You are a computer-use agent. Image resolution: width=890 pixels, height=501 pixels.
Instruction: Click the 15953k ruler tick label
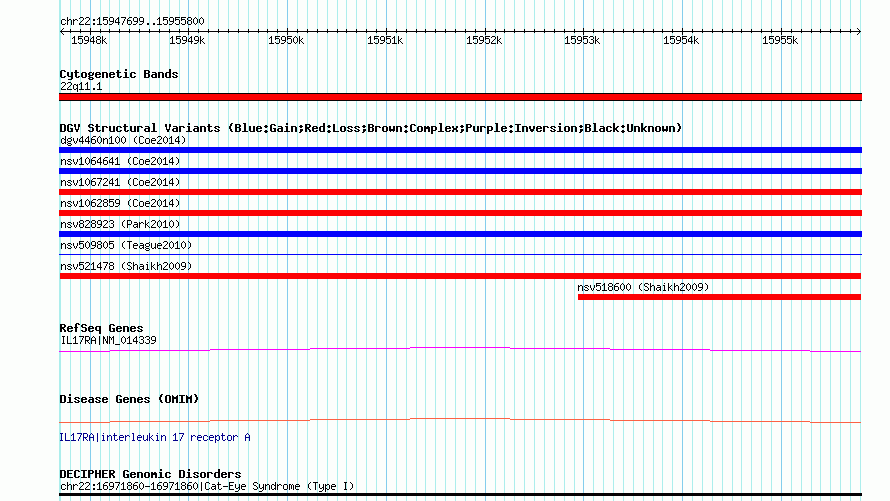coord(582,40)
